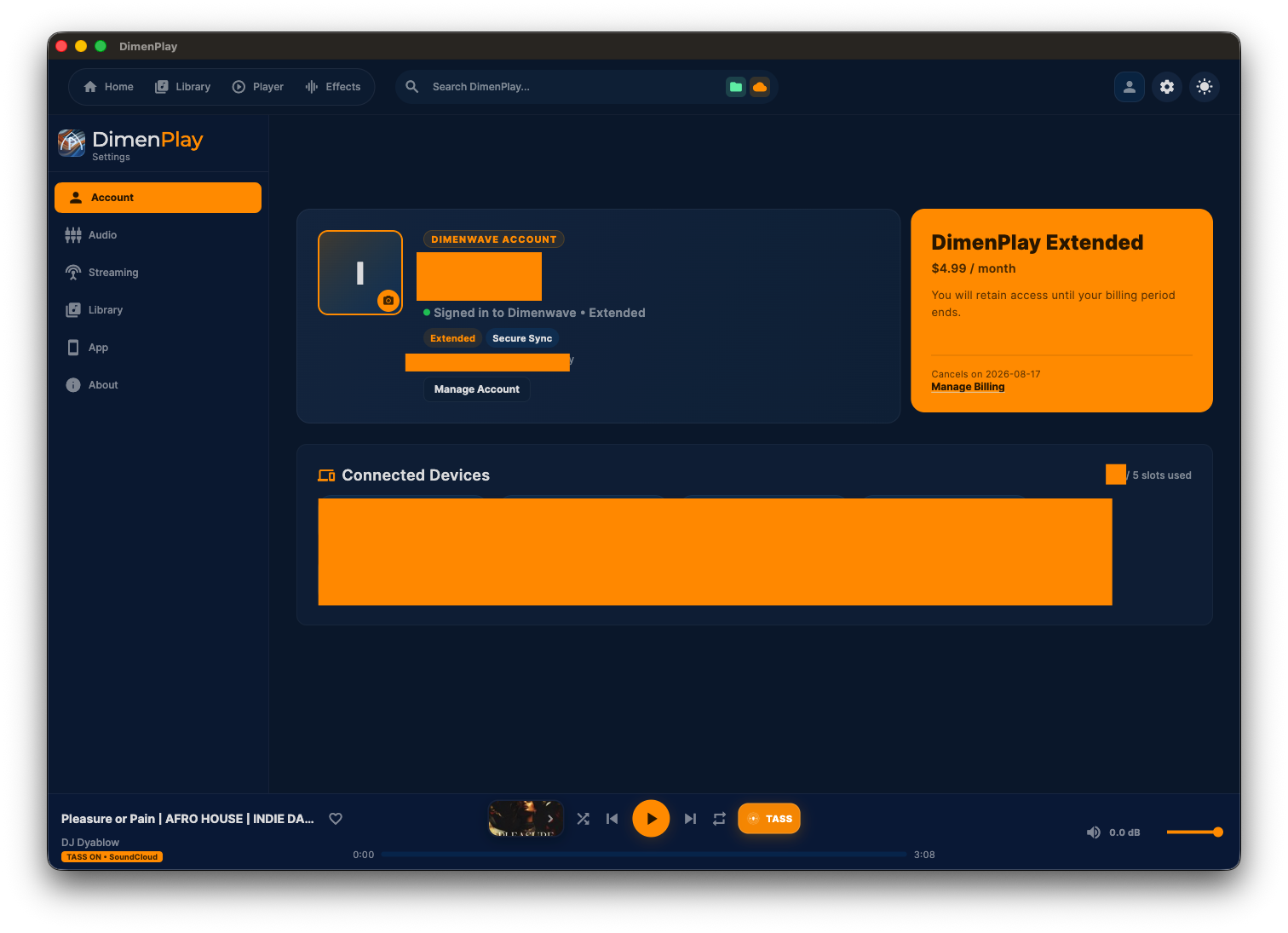Click the Streaming antenna icon

click(73, 273)
